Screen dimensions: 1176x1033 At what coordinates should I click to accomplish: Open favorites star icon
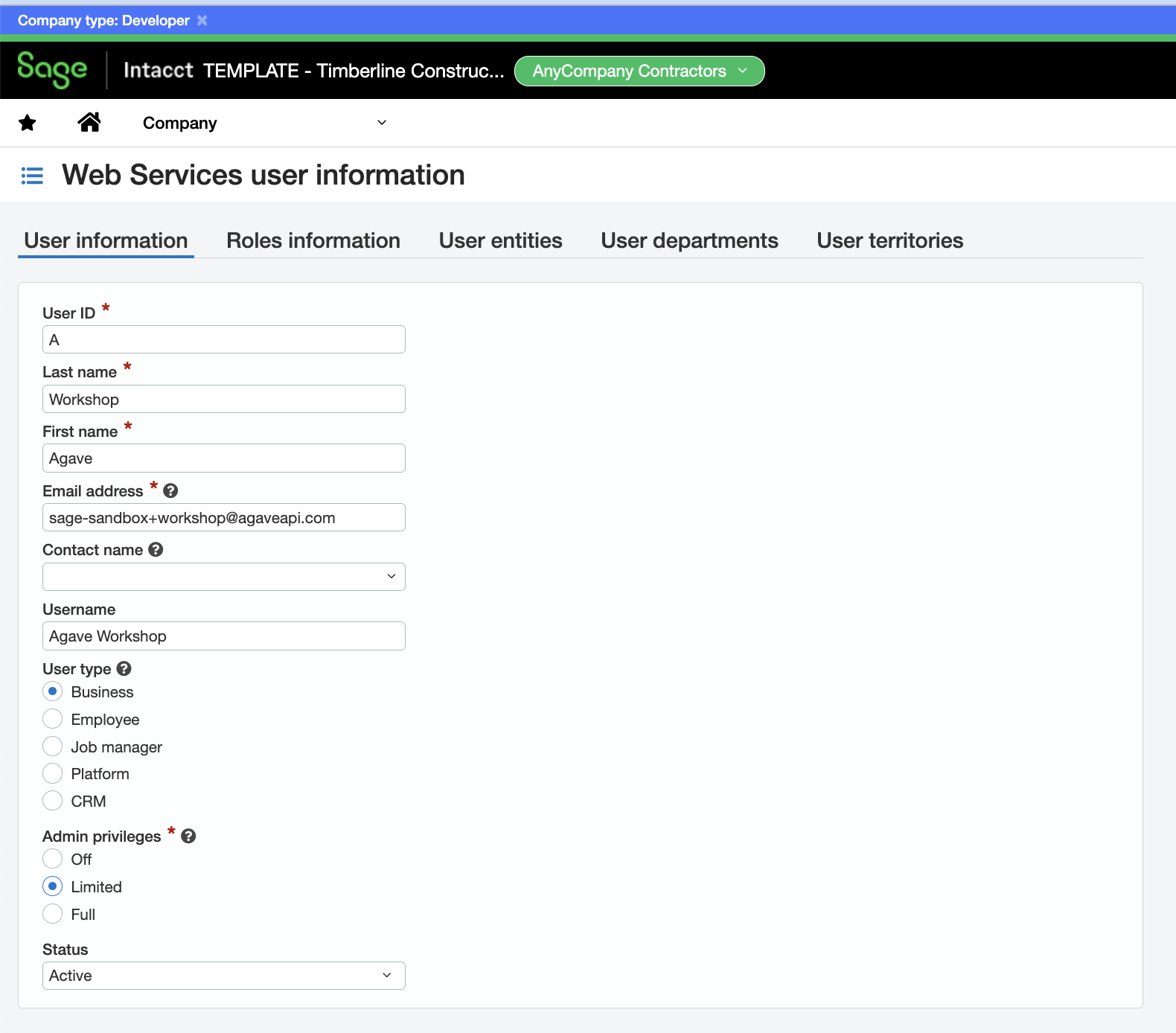pyautogui.click(x=28, y=123)
